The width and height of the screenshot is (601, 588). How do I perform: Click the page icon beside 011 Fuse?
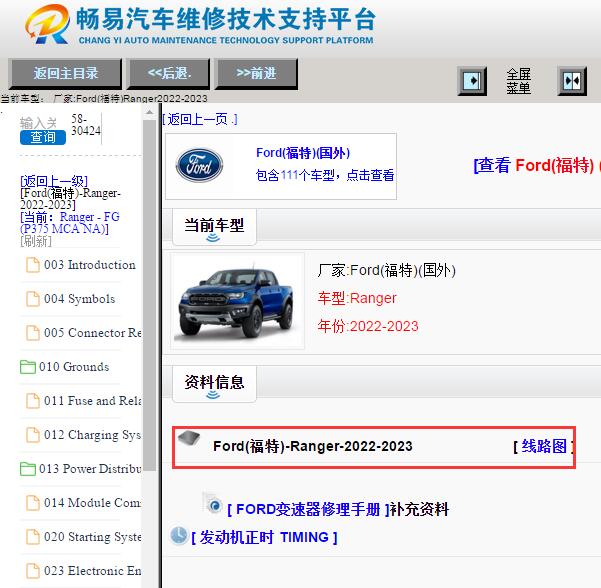coord(33,401)
